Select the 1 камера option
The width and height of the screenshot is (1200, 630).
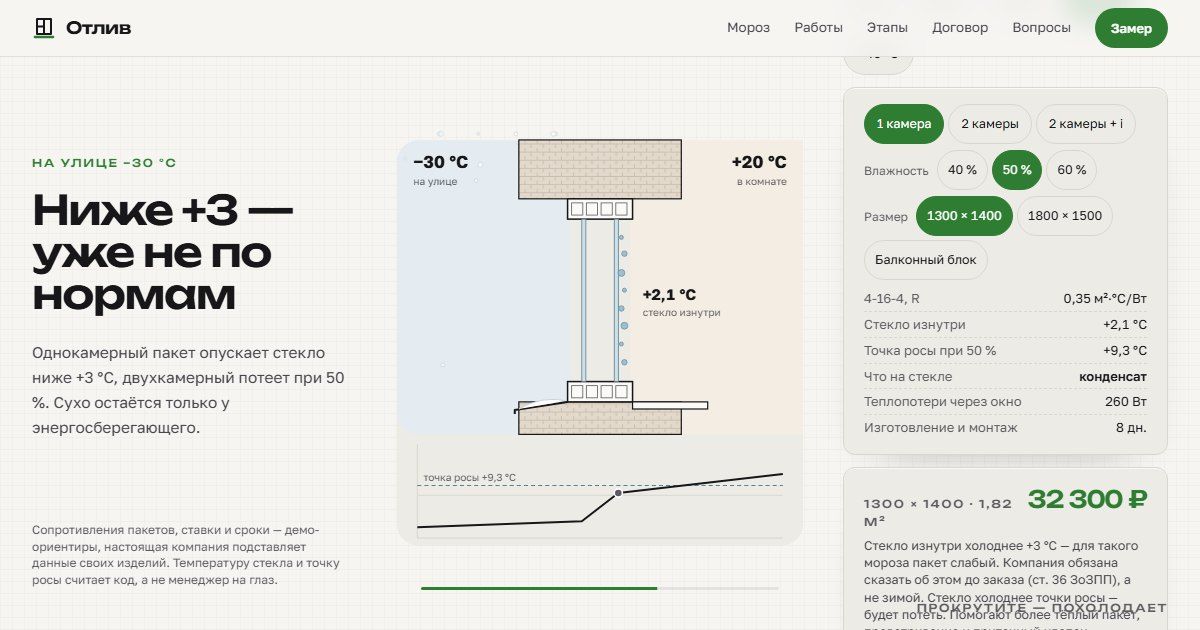(x=904, y=124)
